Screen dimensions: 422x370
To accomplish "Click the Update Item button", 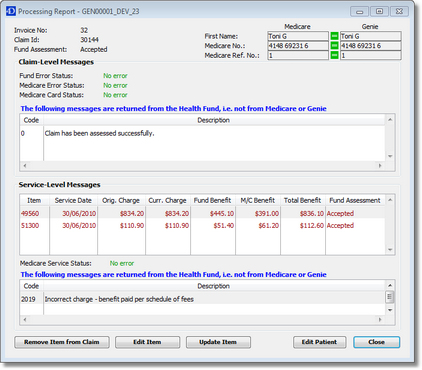I will coord(218,342).
